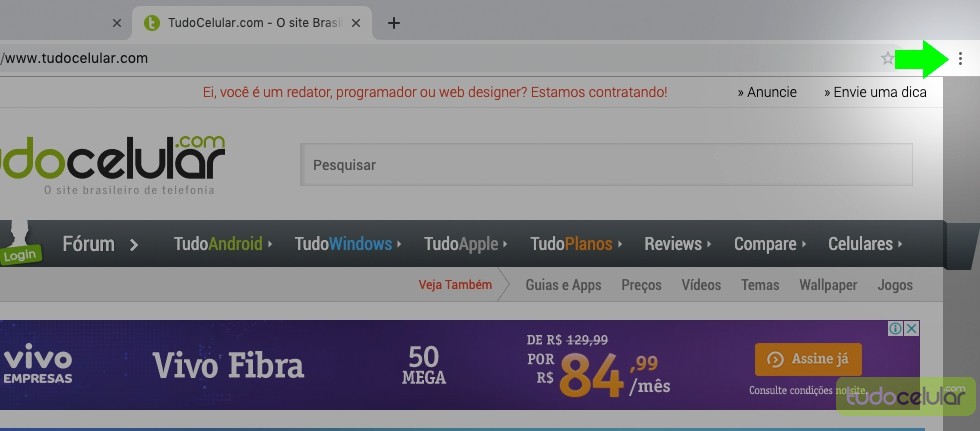The height and width of the screenshot is (431, 980).
Task: Expand the TudoWindows menu
Action: [x=348, y=244]
